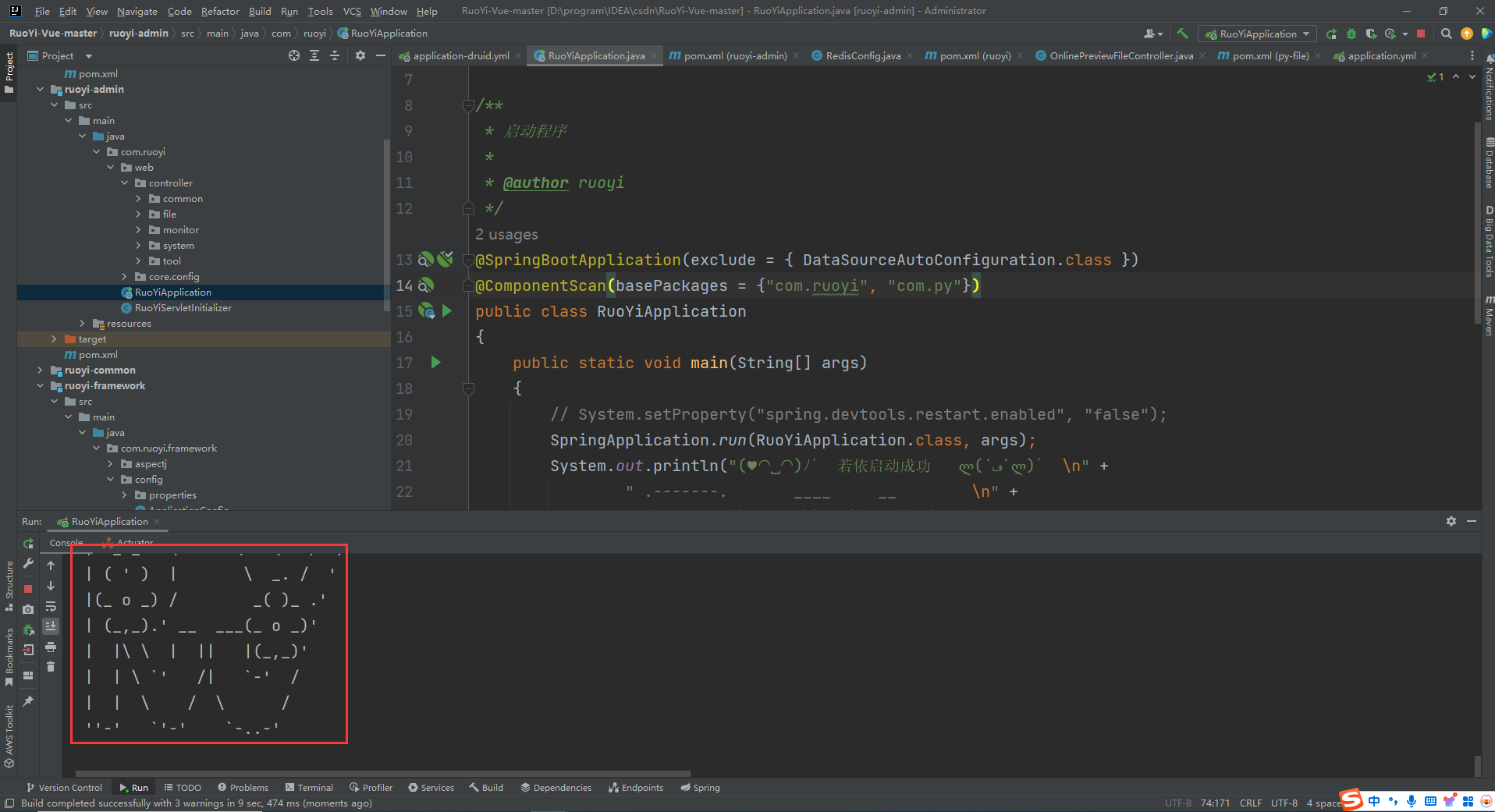Click the print console icon
Viewport: 1495px width, 812px height.
click(51, 647)
